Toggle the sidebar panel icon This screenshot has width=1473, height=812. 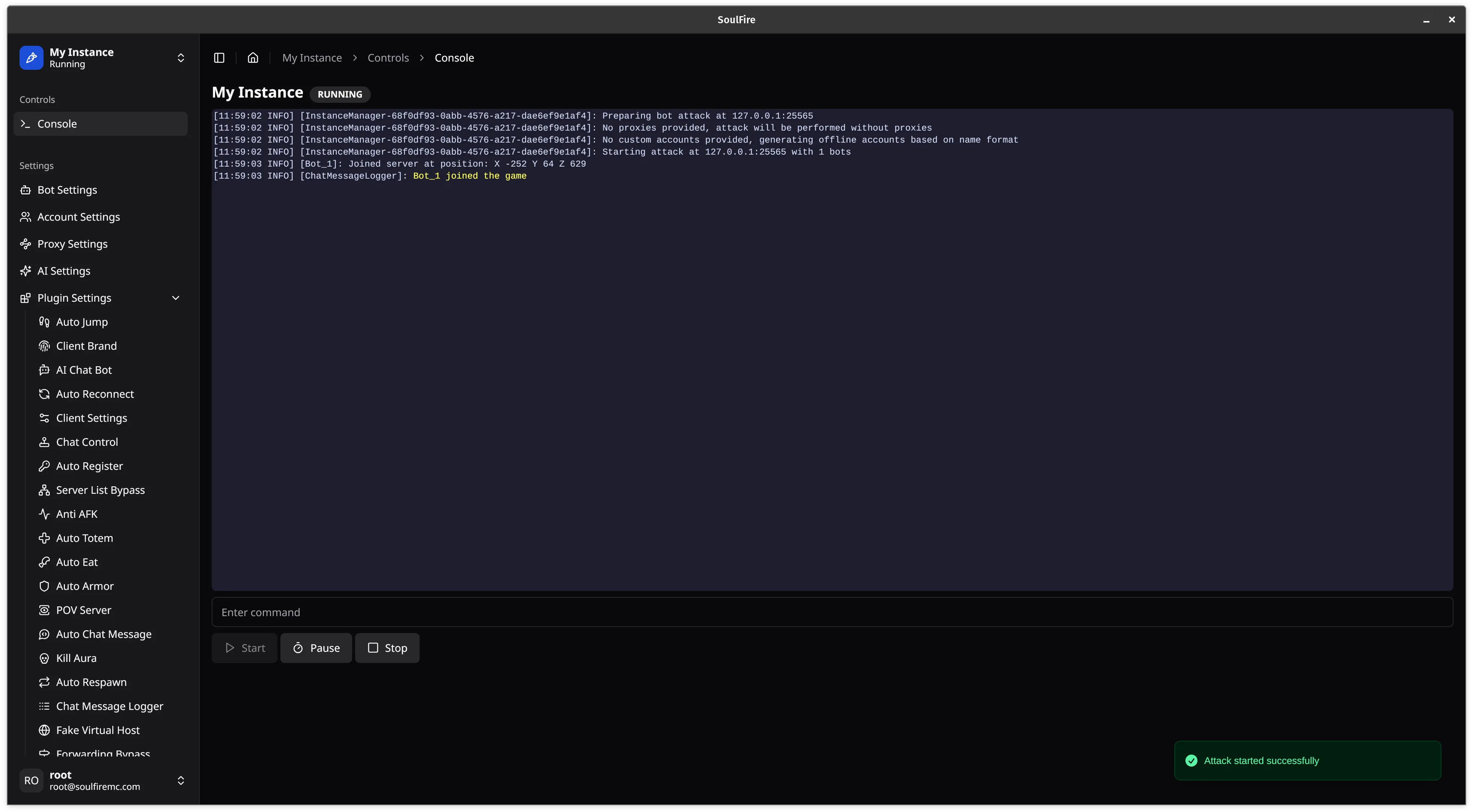coord(219,58)
